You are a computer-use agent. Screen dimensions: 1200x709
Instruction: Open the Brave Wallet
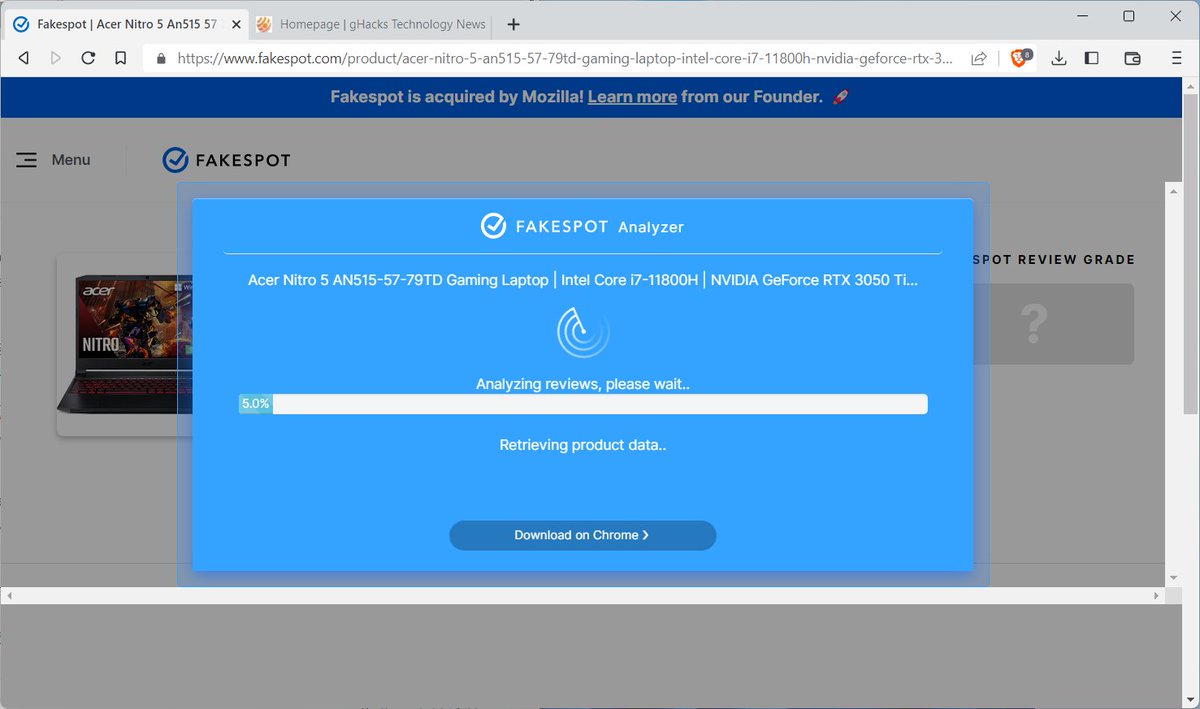pos(1132,58)
